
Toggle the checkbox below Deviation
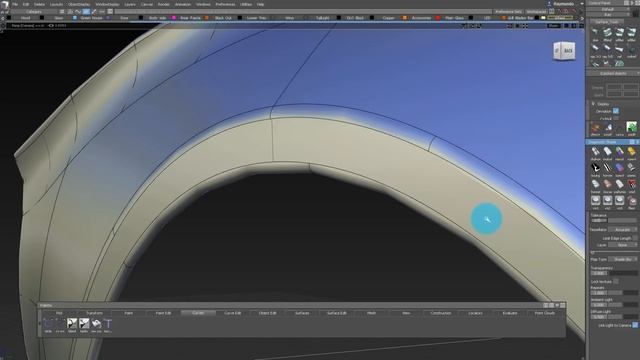616,118
